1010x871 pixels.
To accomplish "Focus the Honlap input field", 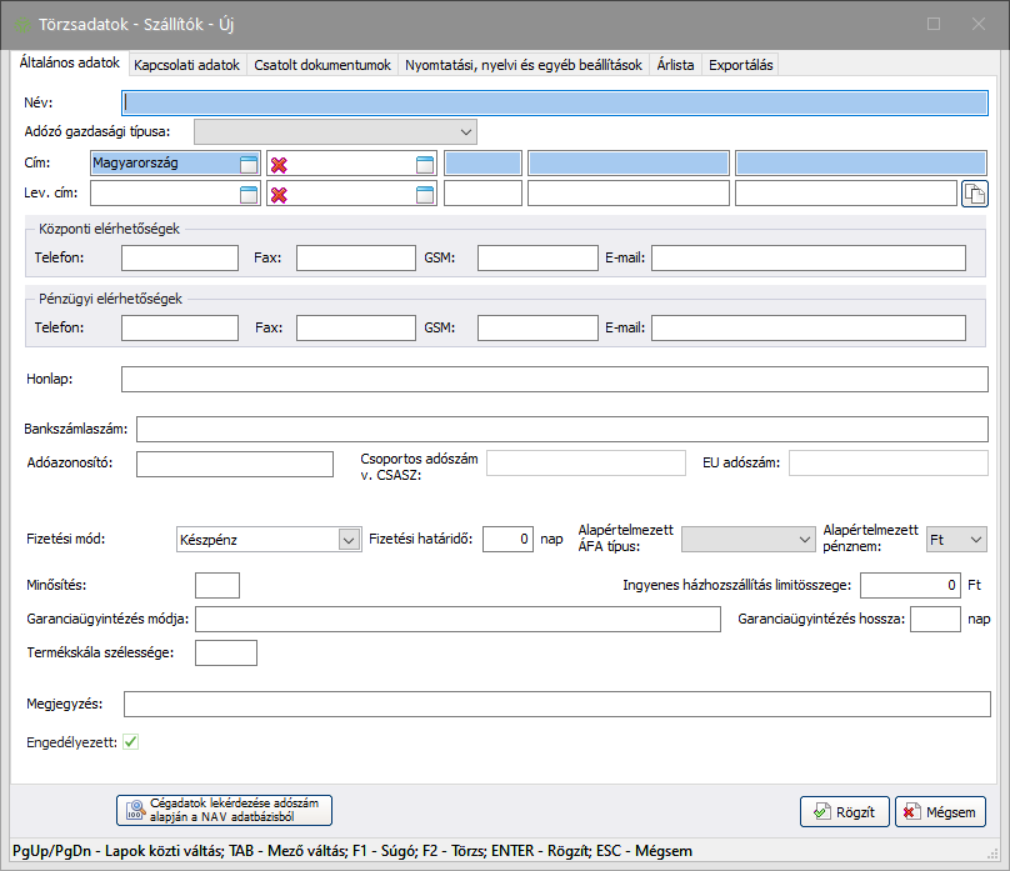I will tap(554, 379).
